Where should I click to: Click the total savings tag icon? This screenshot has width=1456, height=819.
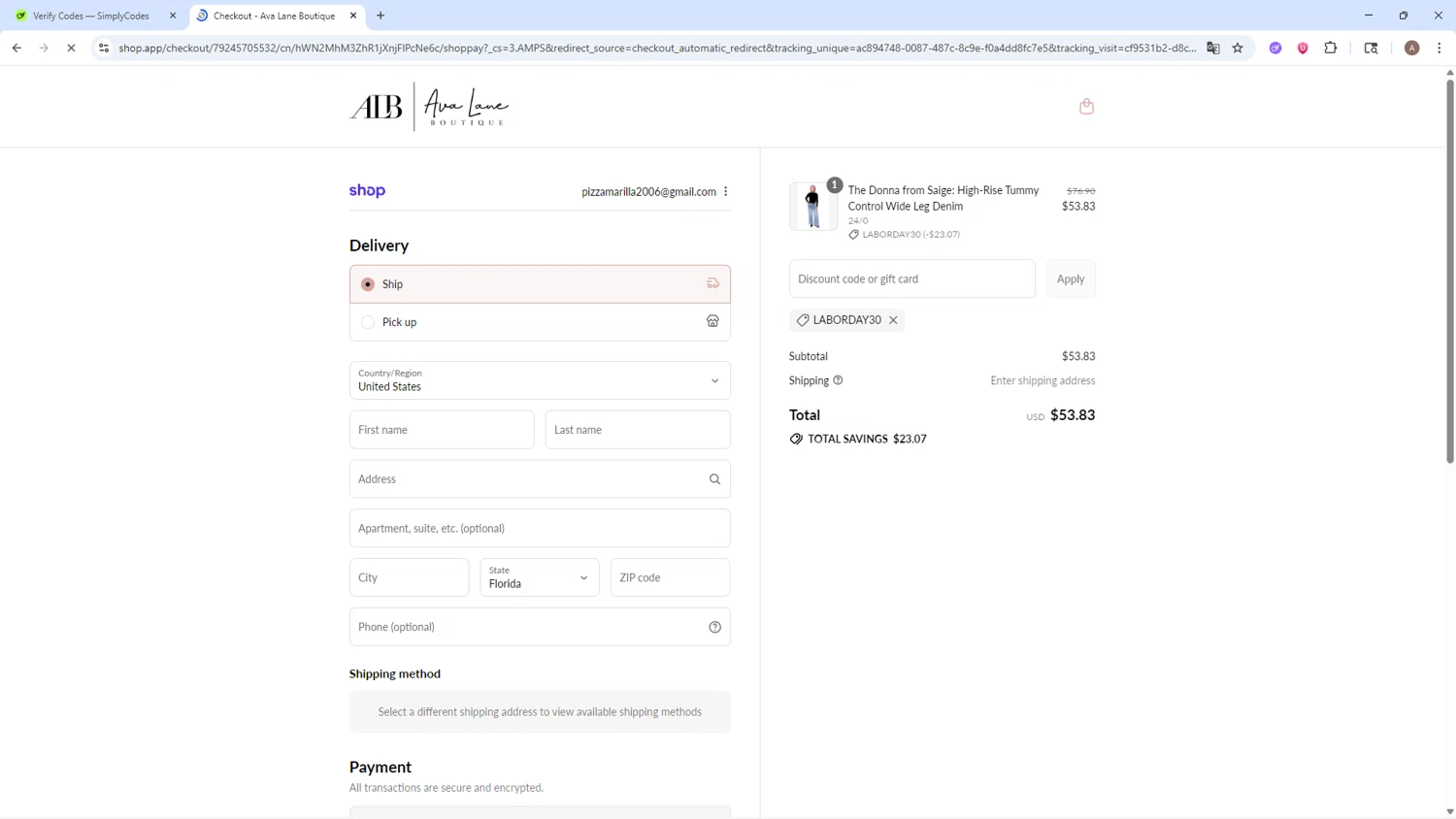point(796,440)
